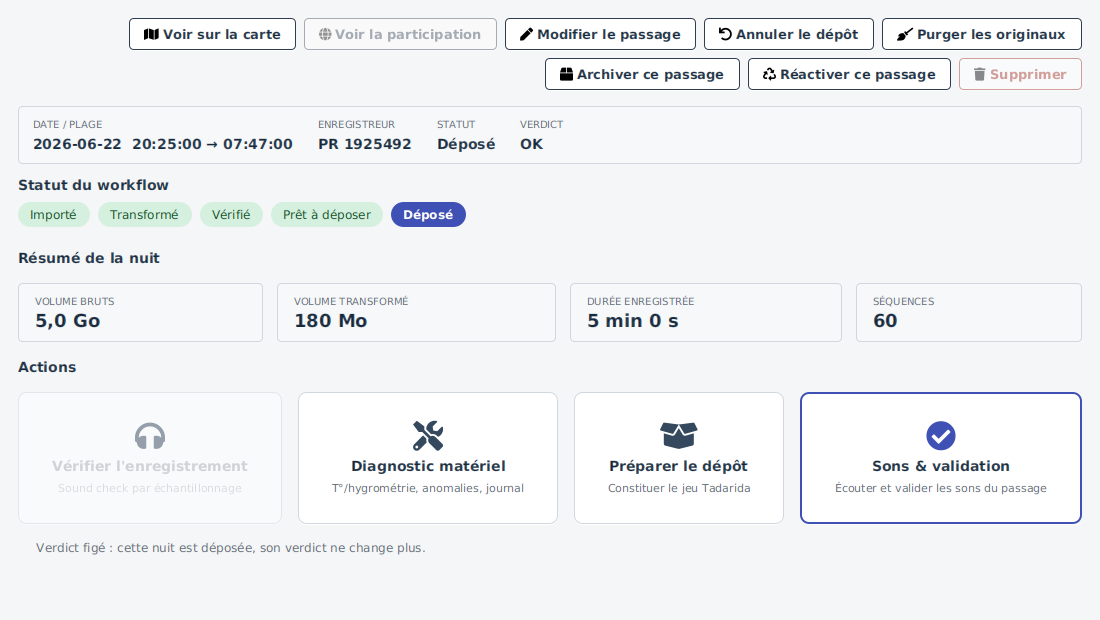The image size is (1100, 620).
Task: Click the Statut value Déposé in header
Action: click(x=466, y=144)
